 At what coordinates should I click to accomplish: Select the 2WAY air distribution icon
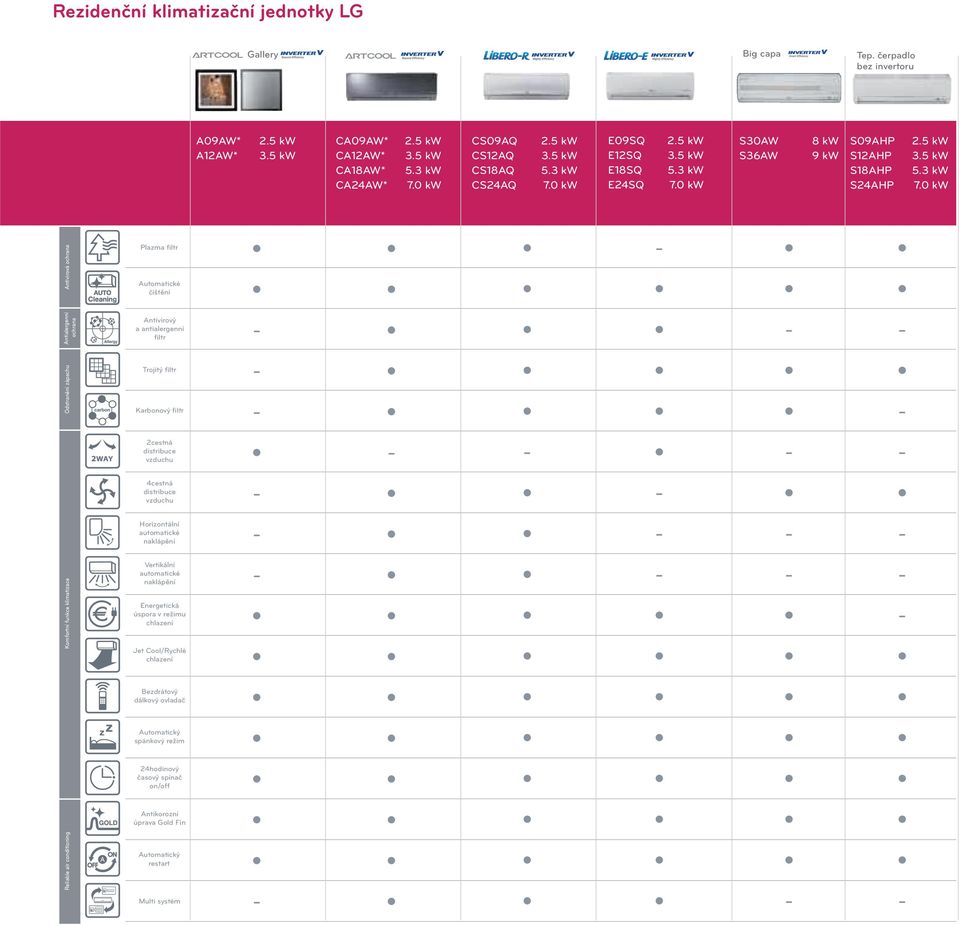[x=102, y=451]
